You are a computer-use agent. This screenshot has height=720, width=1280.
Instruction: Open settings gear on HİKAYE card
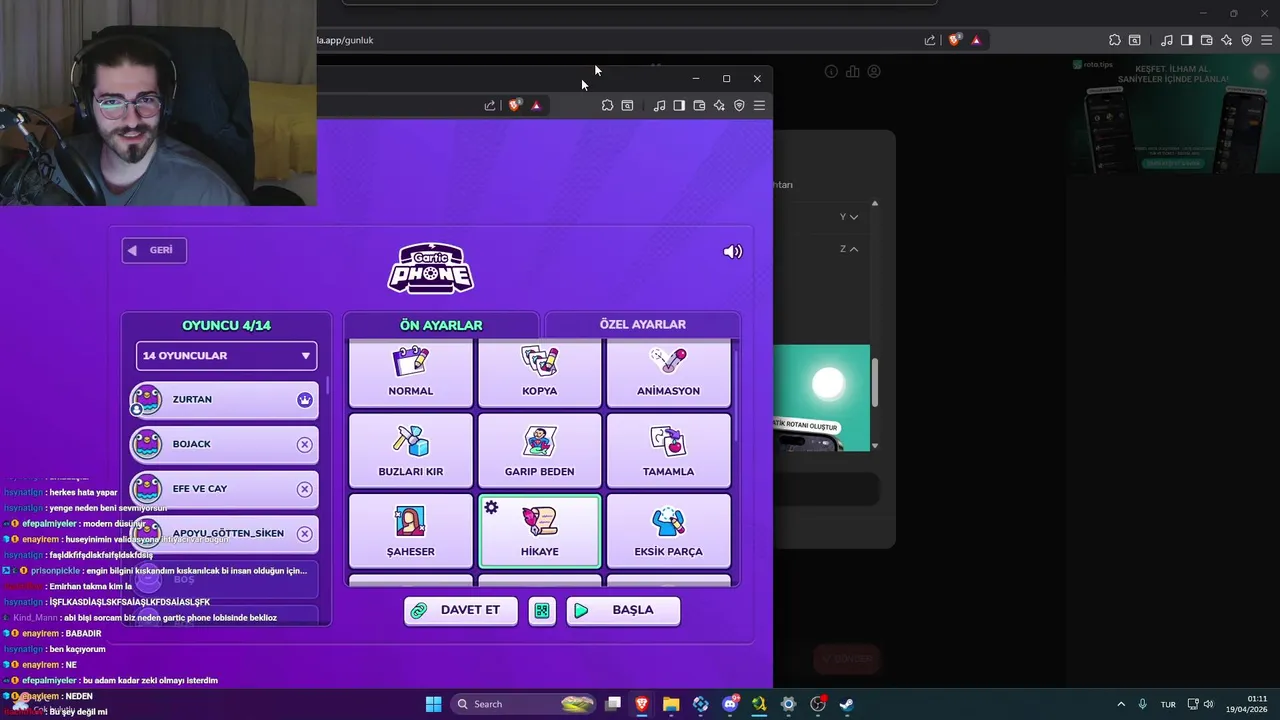(x=491, y=508)
